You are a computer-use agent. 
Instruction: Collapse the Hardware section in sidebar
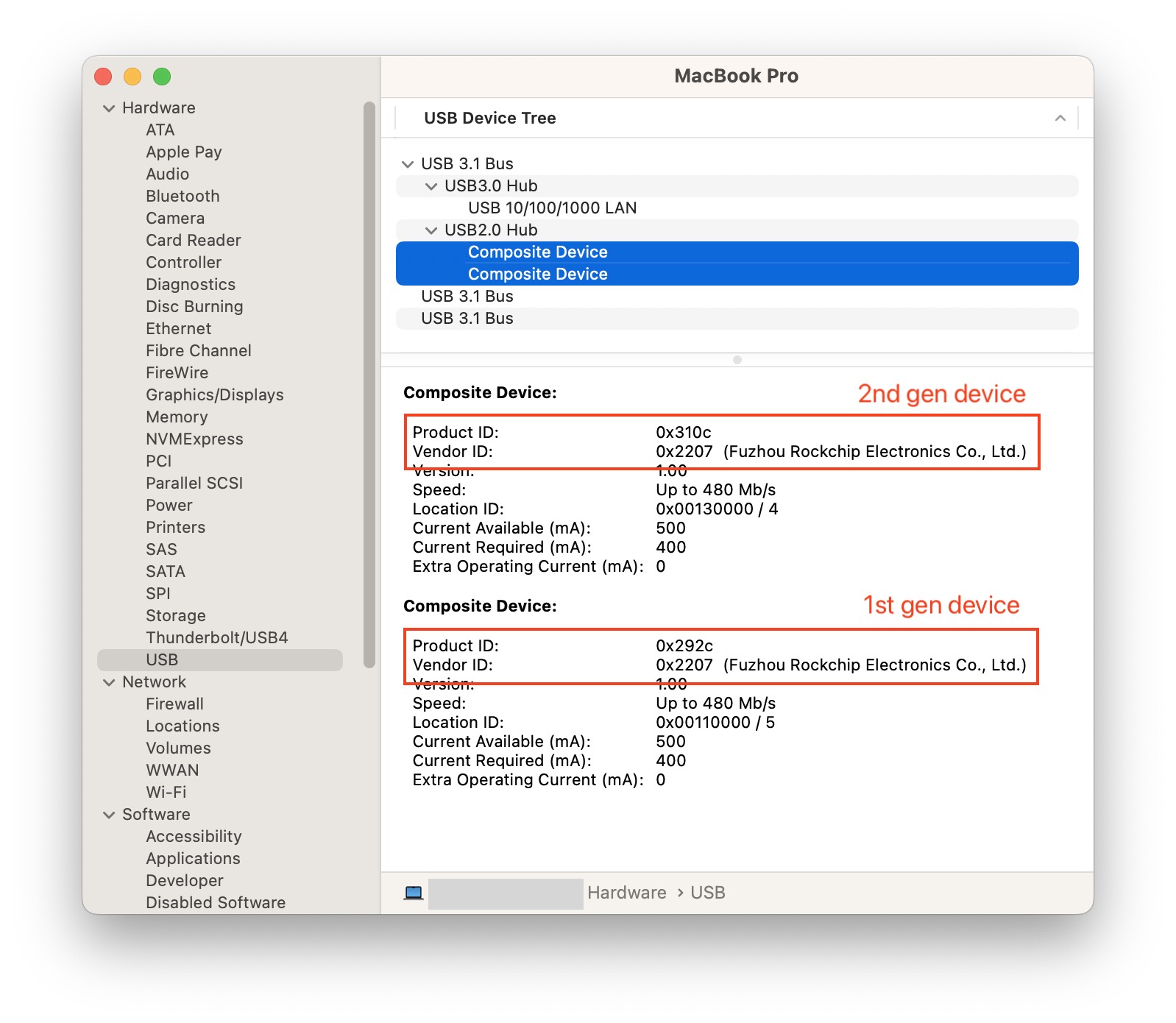[109, 108]
